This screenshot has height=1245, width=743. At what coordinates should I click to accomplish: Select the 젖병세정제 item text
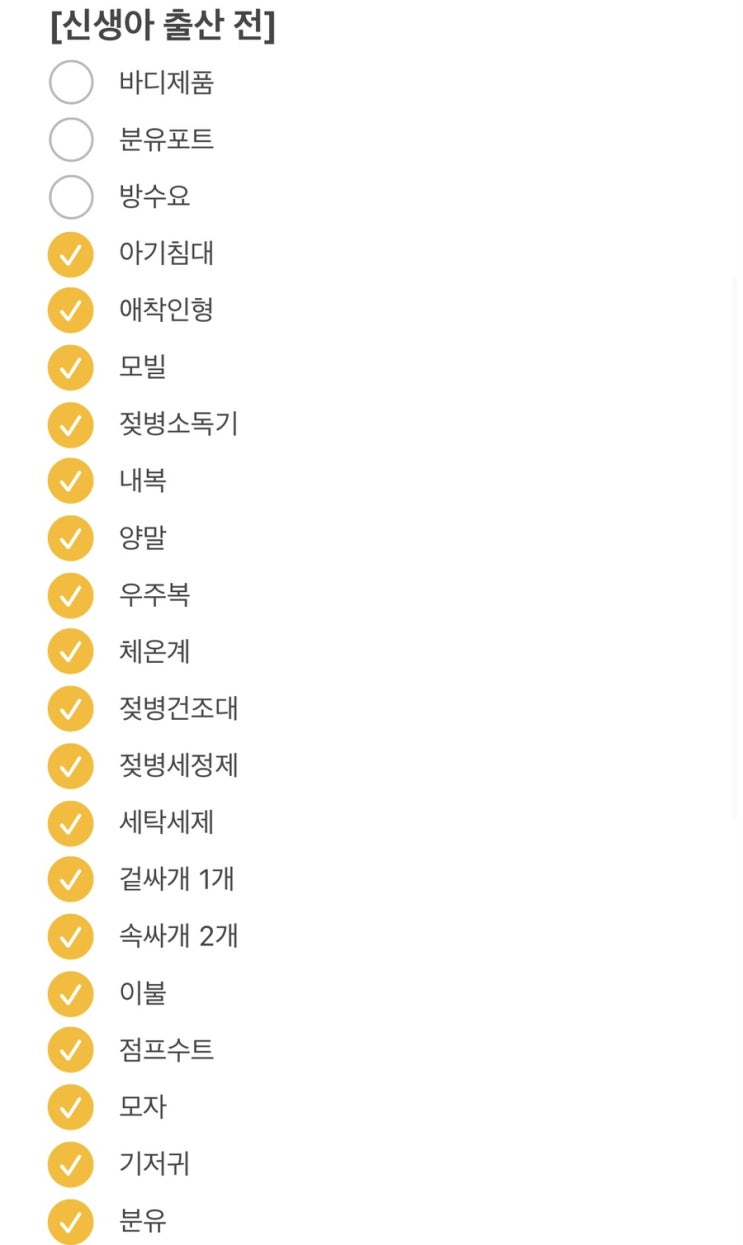click(178, 766)
